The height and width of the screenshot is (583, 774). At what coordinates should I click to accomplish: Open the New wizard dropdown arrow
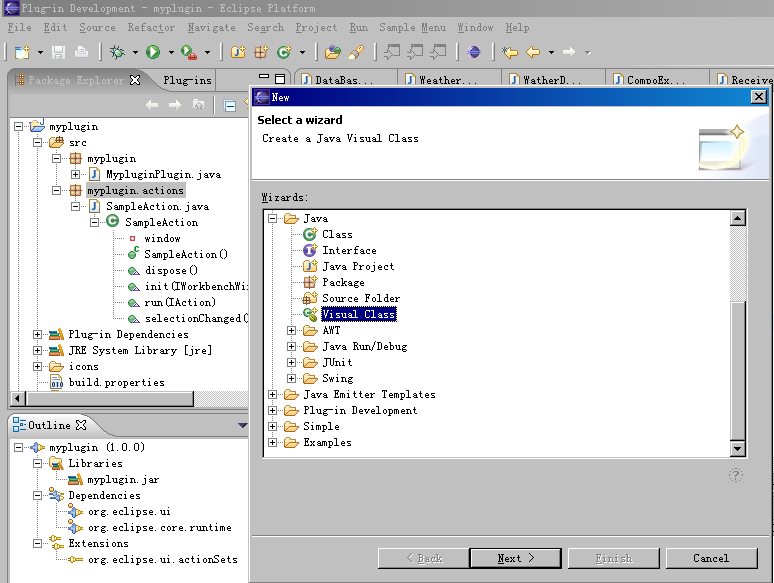[40, 52]
